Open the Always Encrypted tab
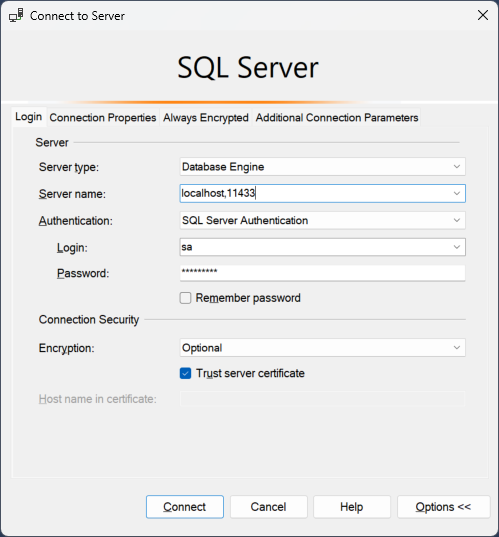 pyautogui.click(x=205, y=117)
